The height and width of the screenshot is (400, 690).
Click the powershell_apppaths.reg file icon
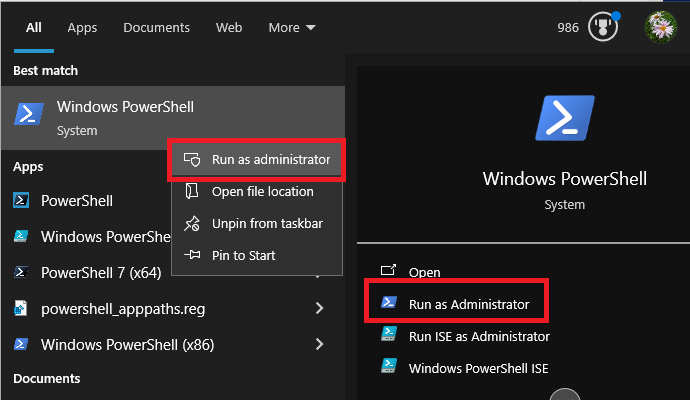click(x=21, y=308)
